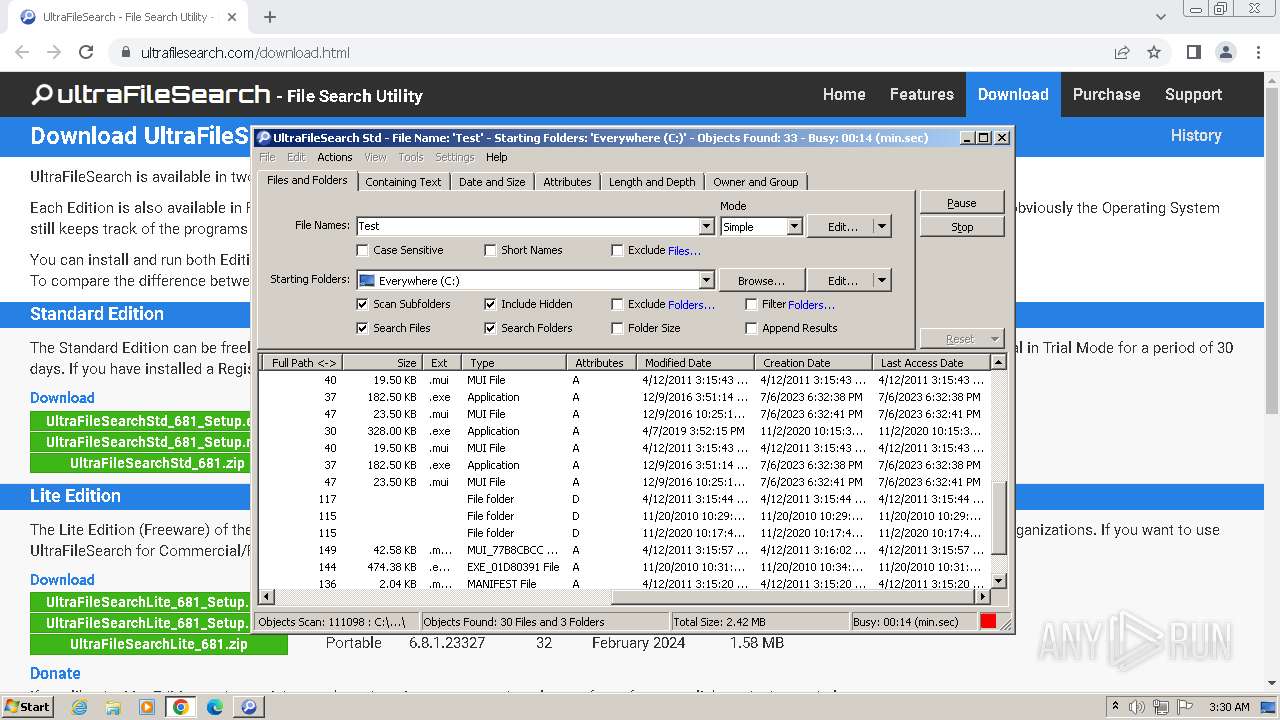This screenshot has width=1280, height=720.
Task: Show hidden tray icons arrow
Action: 1115,707
